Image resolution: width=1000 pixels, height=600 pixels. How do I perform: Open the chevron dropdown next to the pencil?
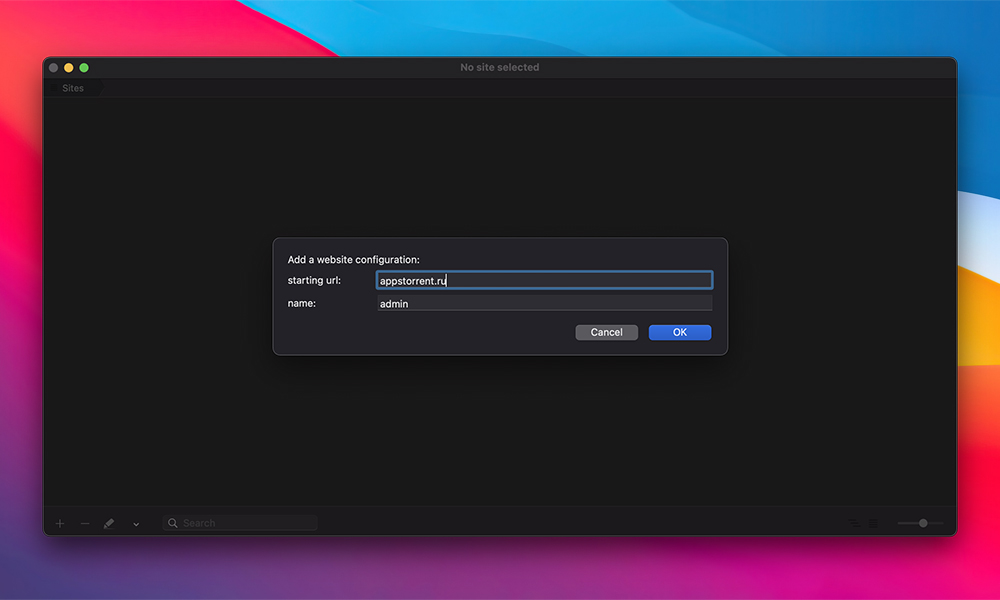136,524
